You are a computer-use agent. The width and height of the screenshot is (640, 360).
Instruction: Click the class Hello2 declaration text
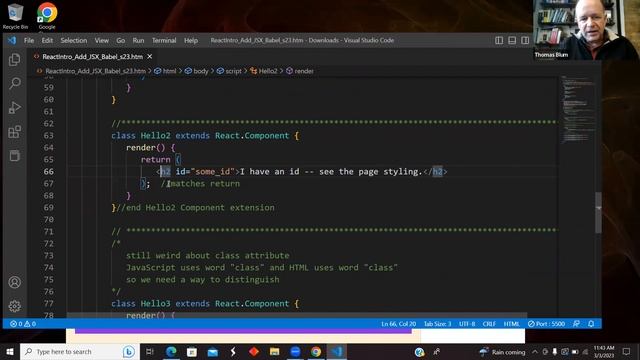pos(205,136)
